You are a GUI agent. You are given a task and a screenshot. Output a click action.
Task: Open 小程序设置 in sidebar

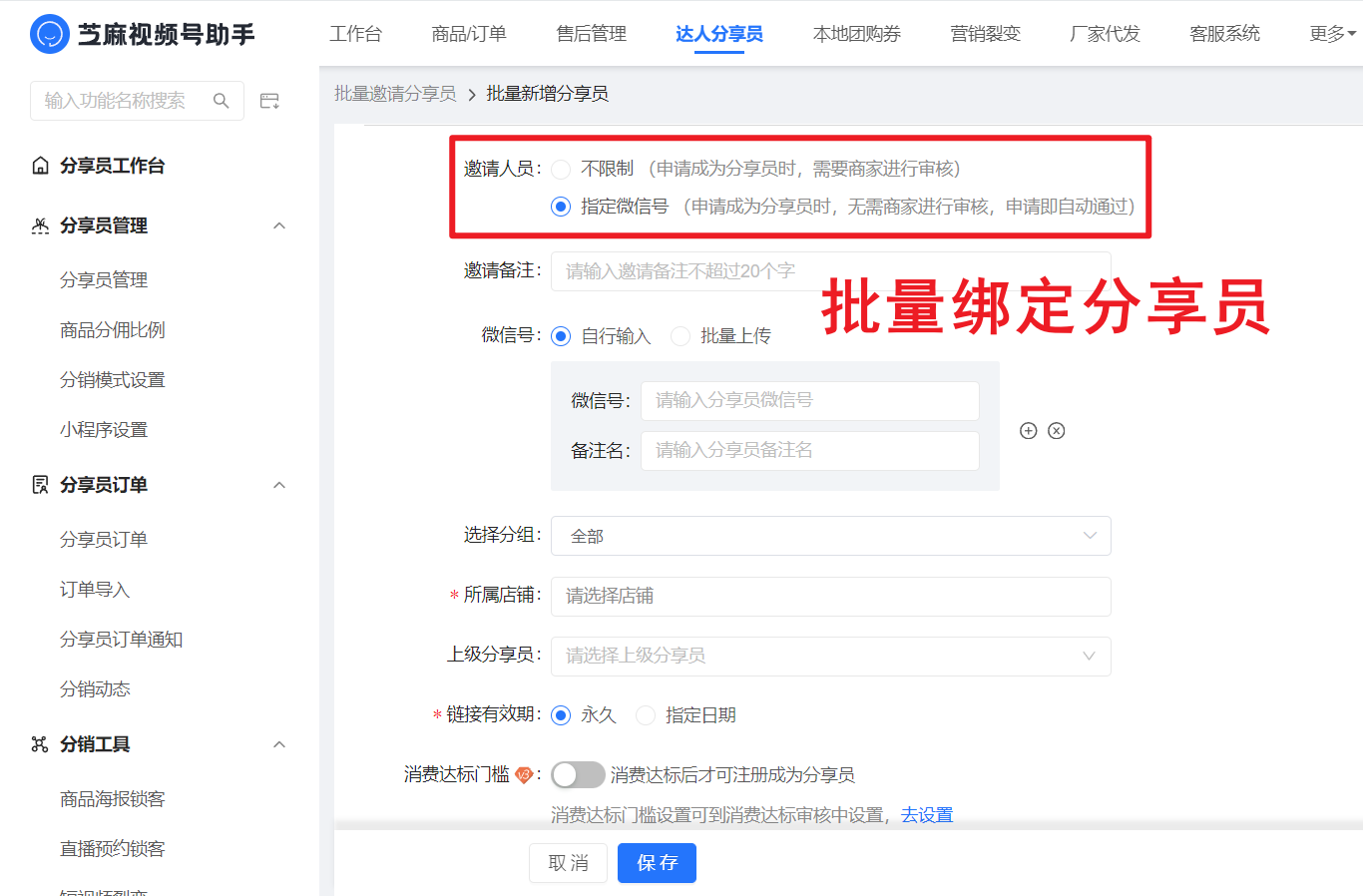(104, 430)
